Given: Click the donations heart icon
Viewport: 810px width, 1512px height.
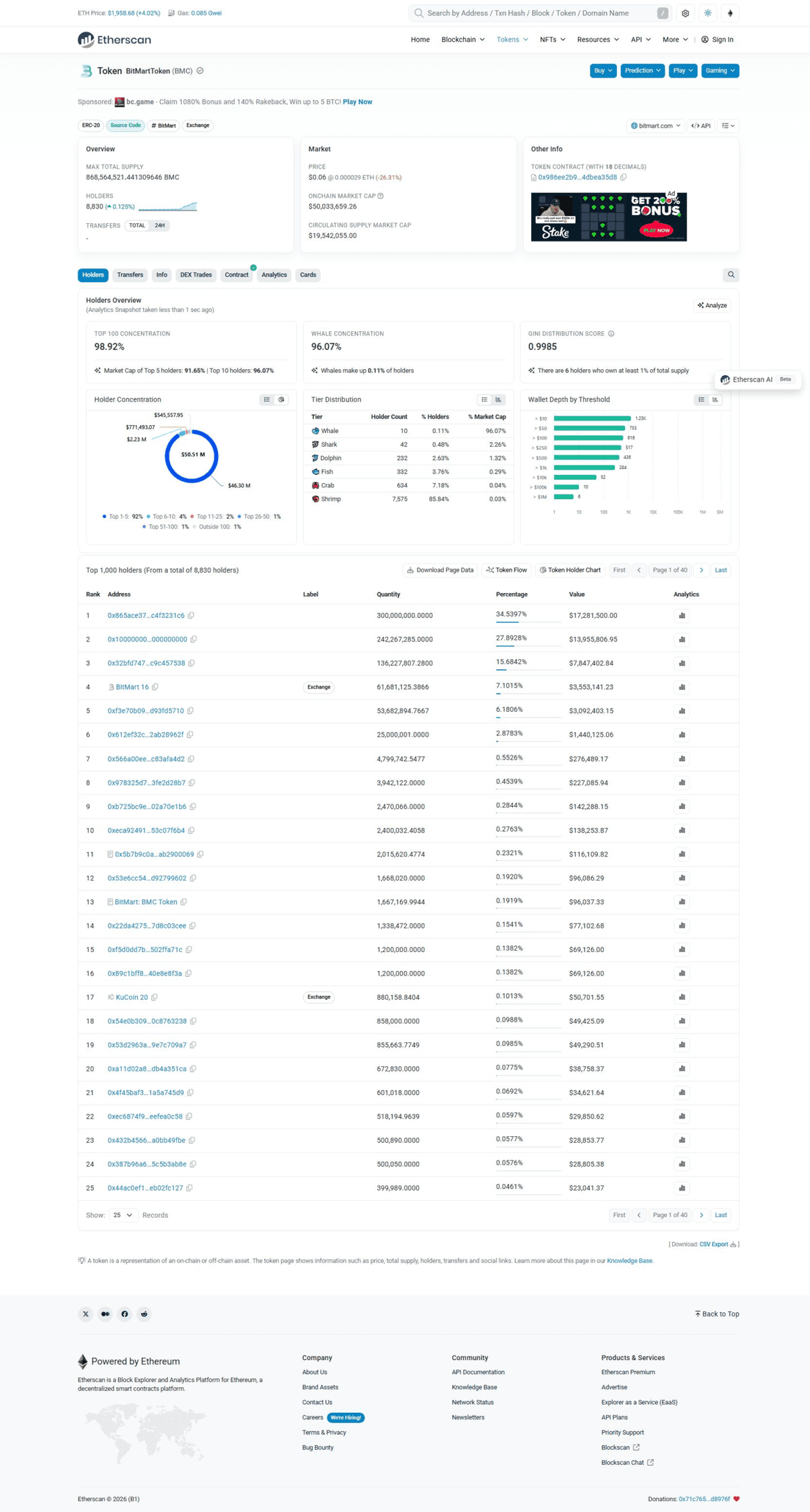Looking at the screenshot, I should click(x=736, y=1499).
